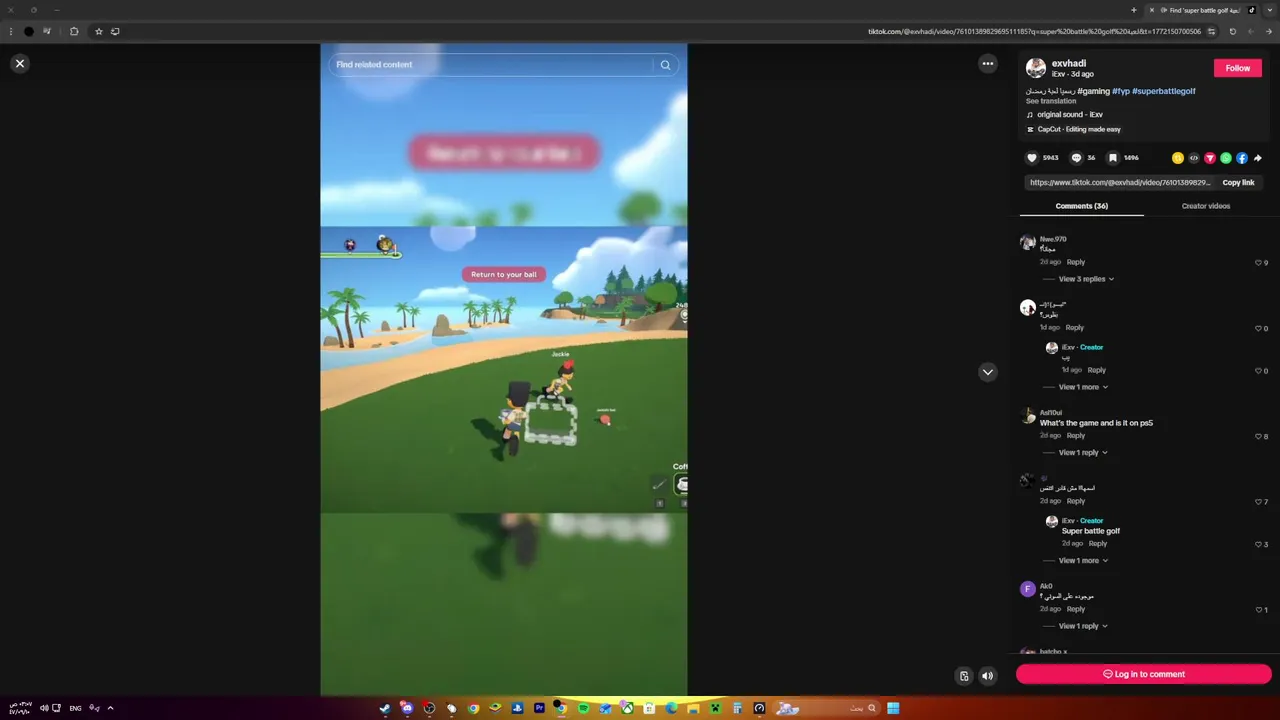1280x720 pixels.
Task: Share the video via Facebook icon
Action: (x=1242, y=158)
